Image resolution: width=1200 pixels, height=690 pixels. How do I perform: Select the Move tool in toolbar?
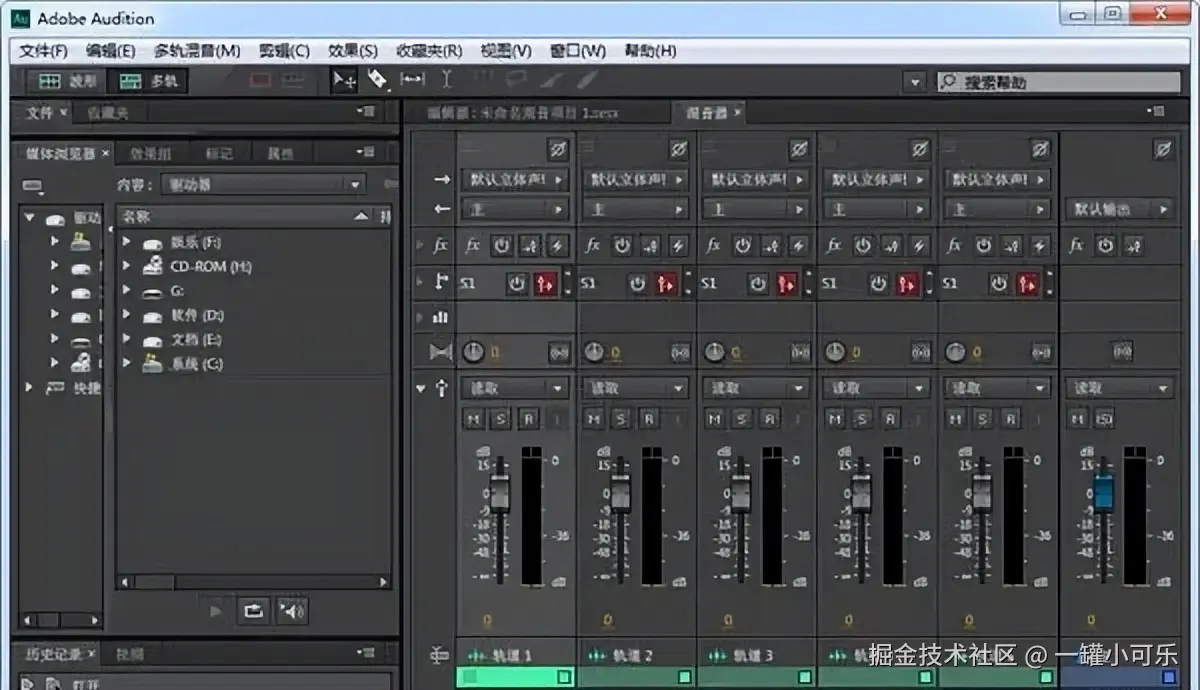(x=344, y=80)
